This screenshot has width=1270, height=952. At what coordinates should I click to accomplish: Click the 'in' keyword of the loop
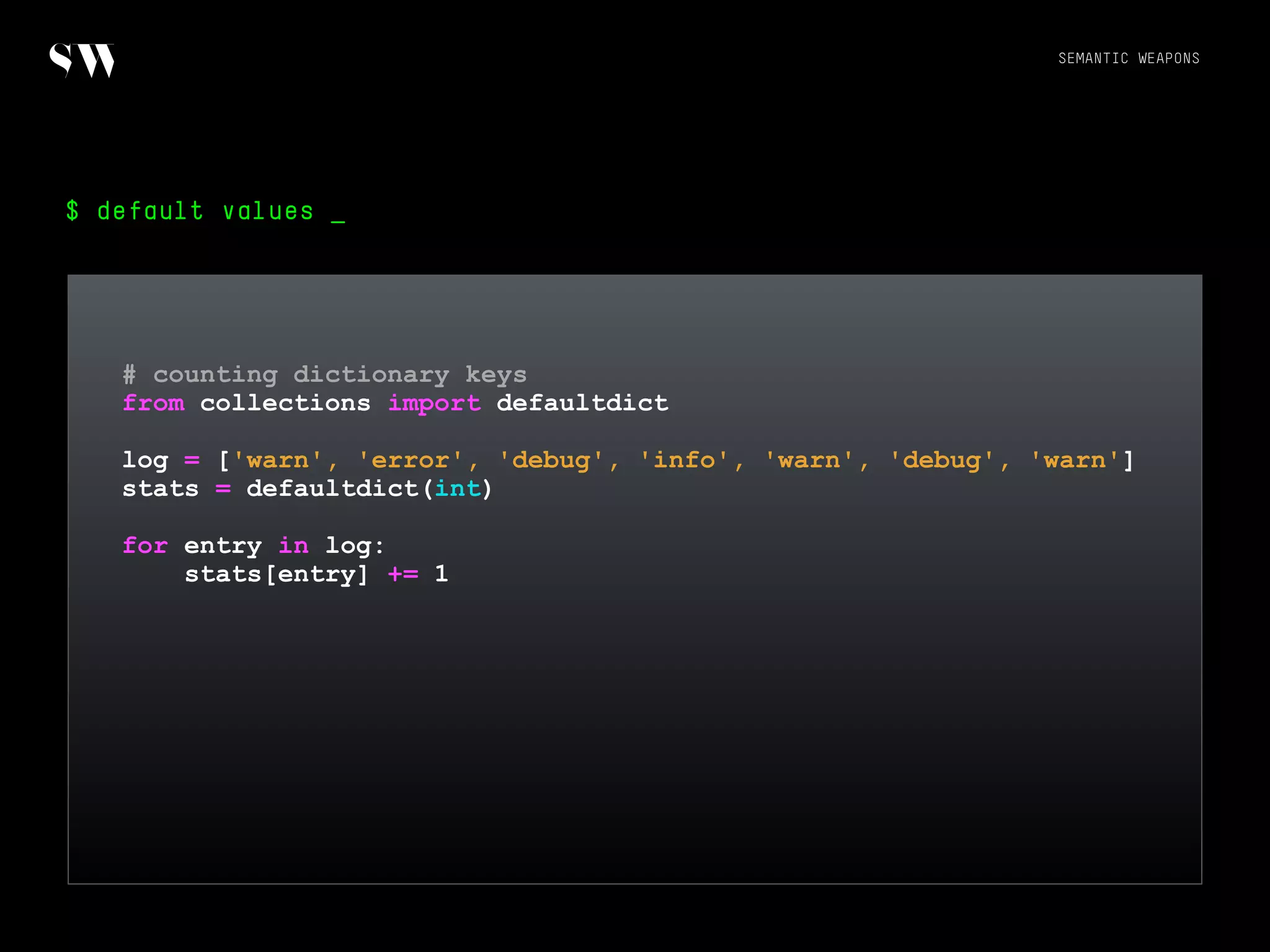click(293, 545)
